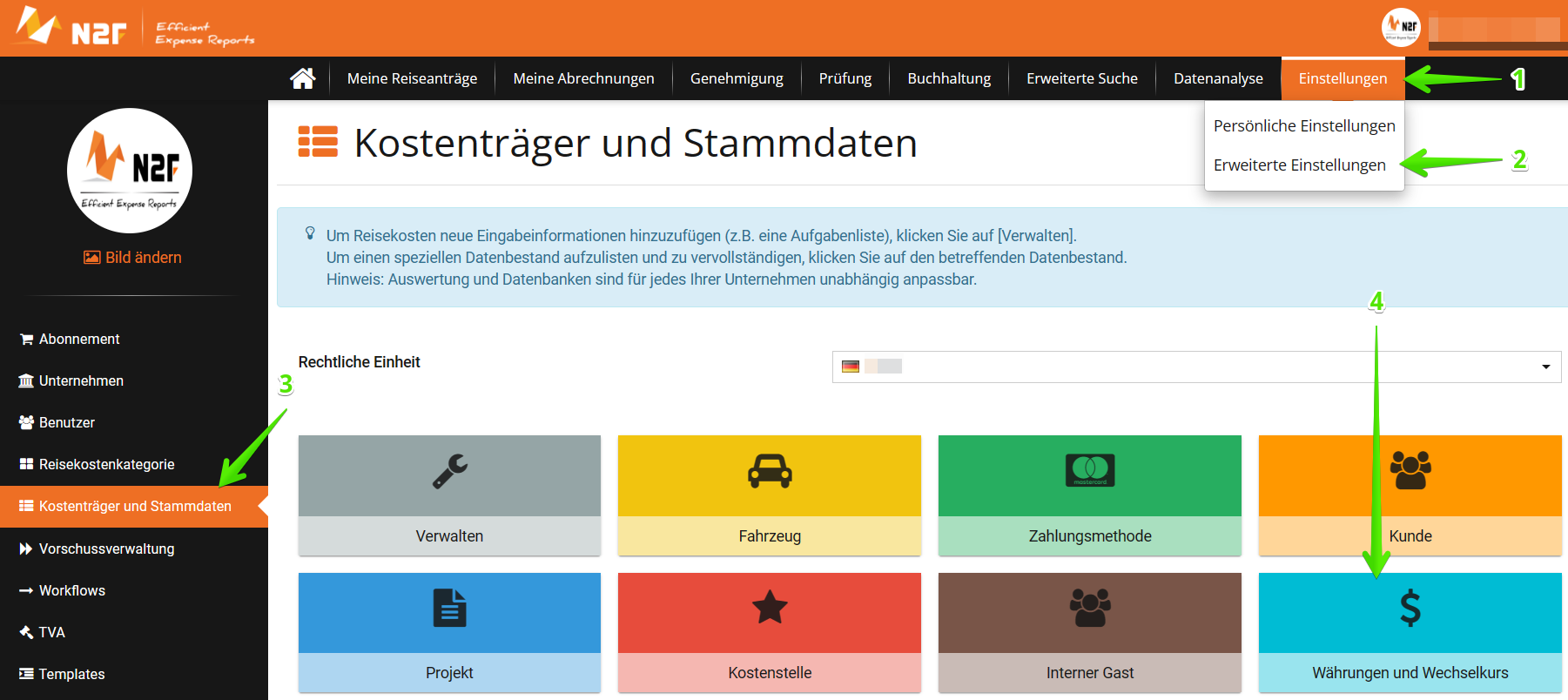Open the Rechtliche Einheit dropdown
This screenshot has width=1568, height=700.
pos(1196,367)
